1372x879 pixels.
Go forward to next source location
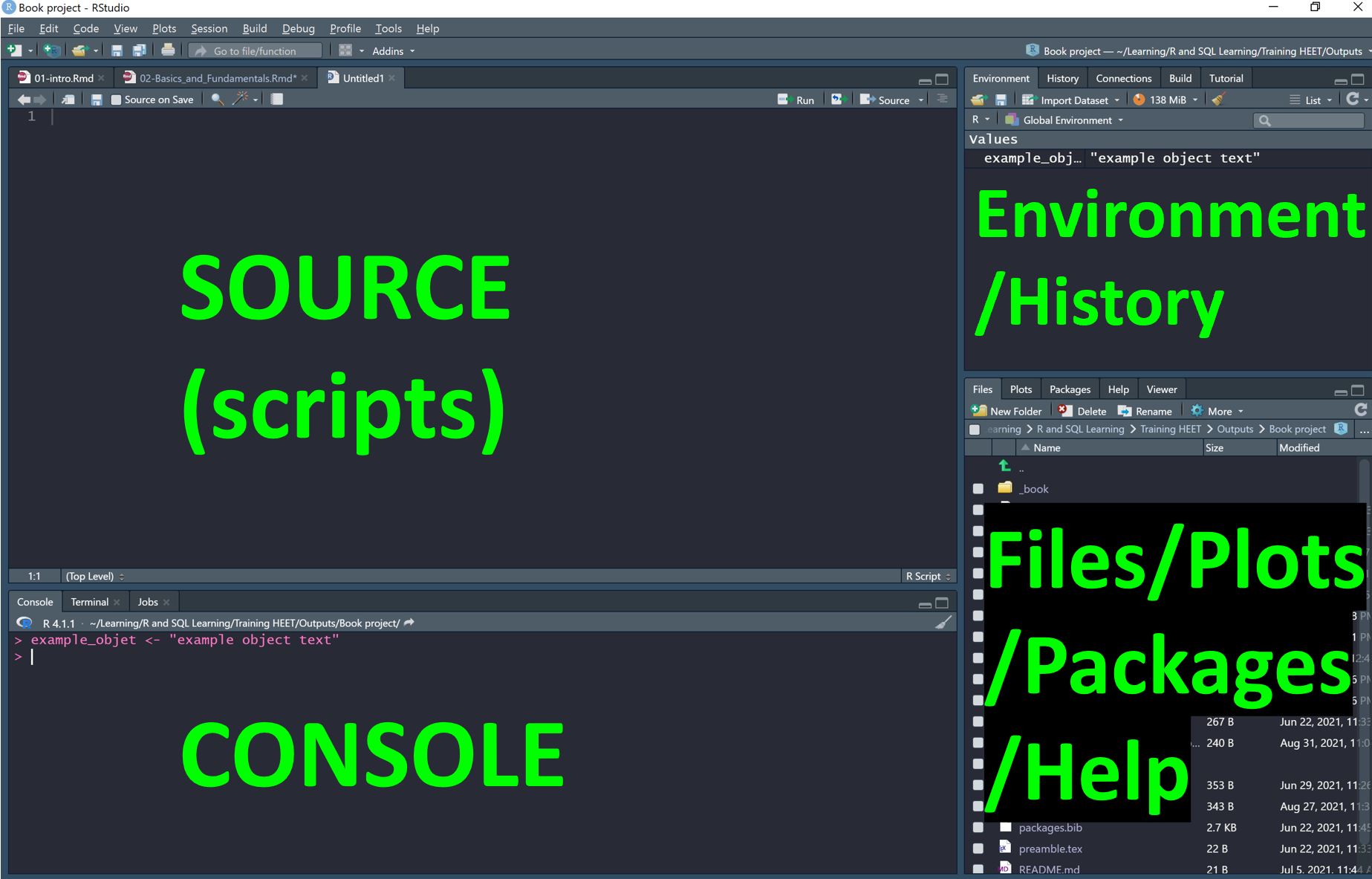(40, 100)
